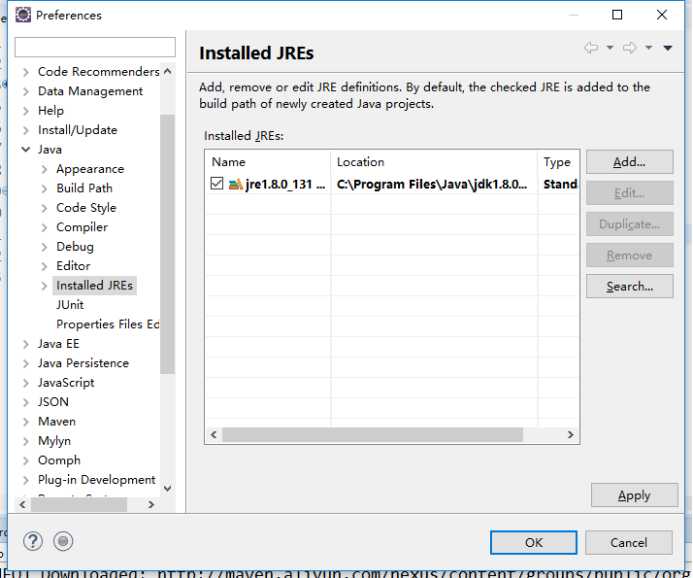
Task: Expand the Code Style node
Action: point(44,208)
